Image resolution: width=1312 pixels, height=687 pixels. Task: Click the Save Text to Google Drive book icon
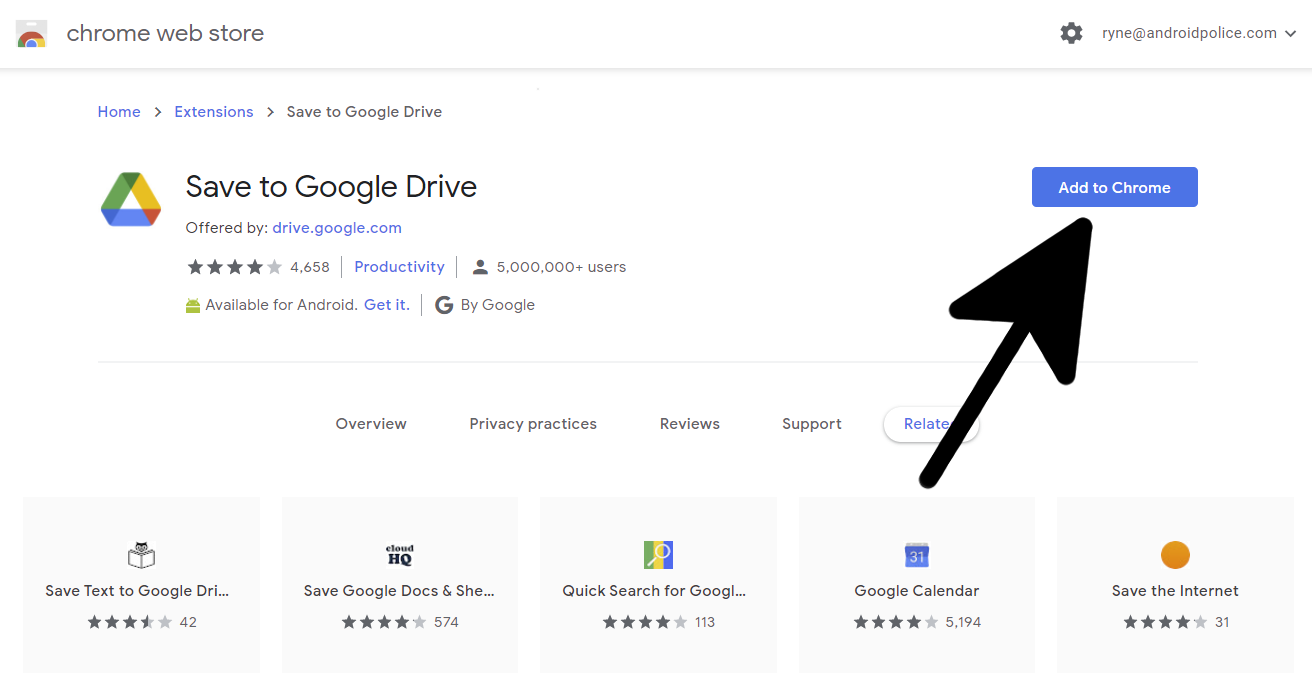click(141, 555)
